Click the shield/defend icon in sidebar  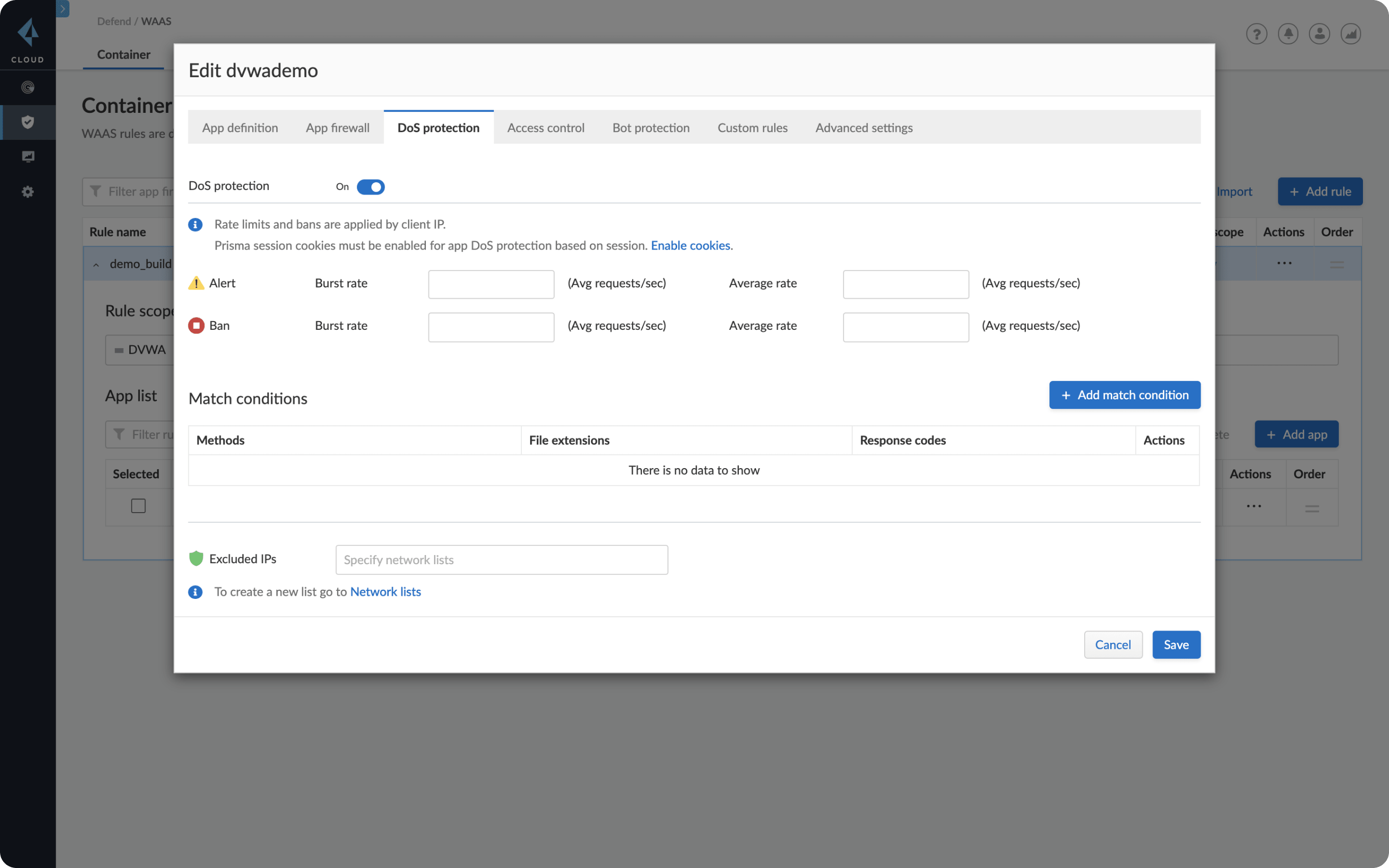point(27,121)
